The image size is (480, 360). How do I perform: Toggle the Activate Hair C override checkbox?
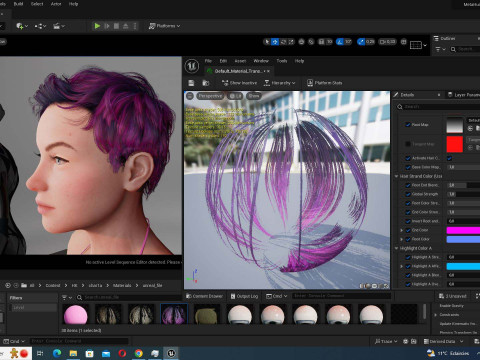click(408, 158)
